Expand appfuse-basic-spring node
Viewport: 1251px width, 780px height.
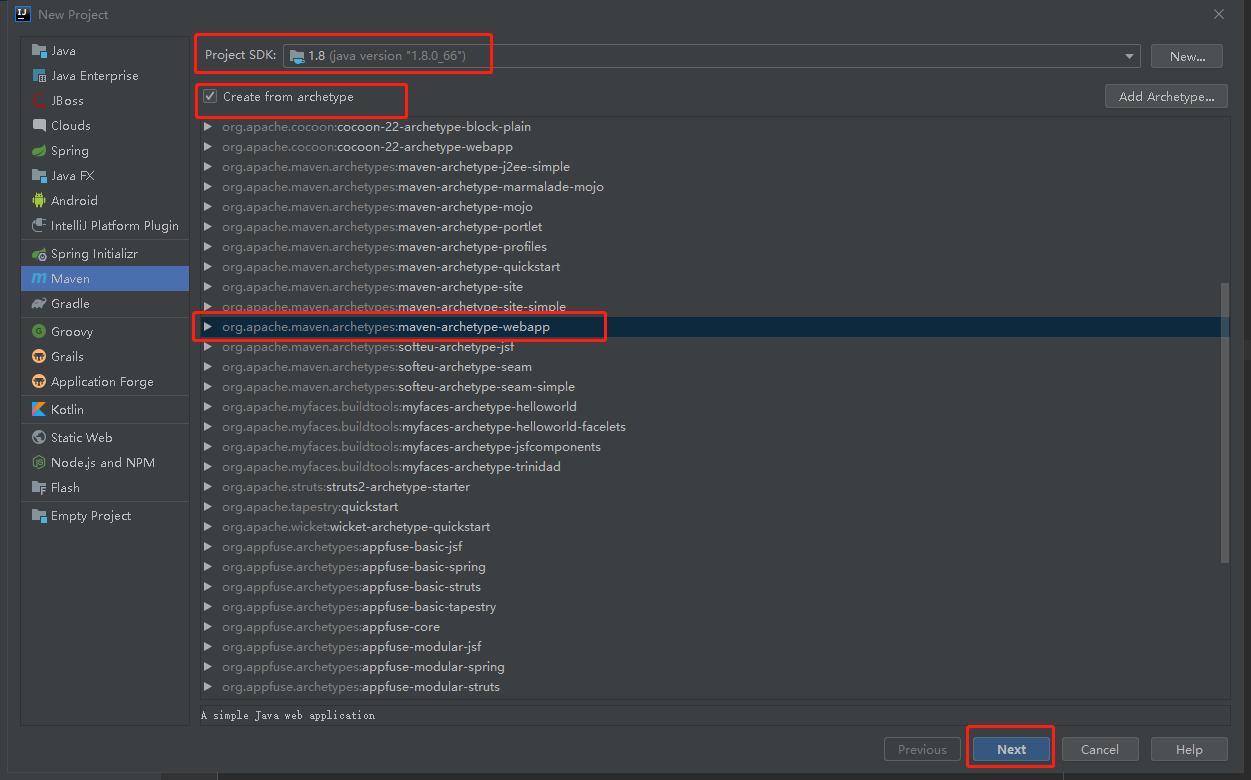[x=208, y=567]
